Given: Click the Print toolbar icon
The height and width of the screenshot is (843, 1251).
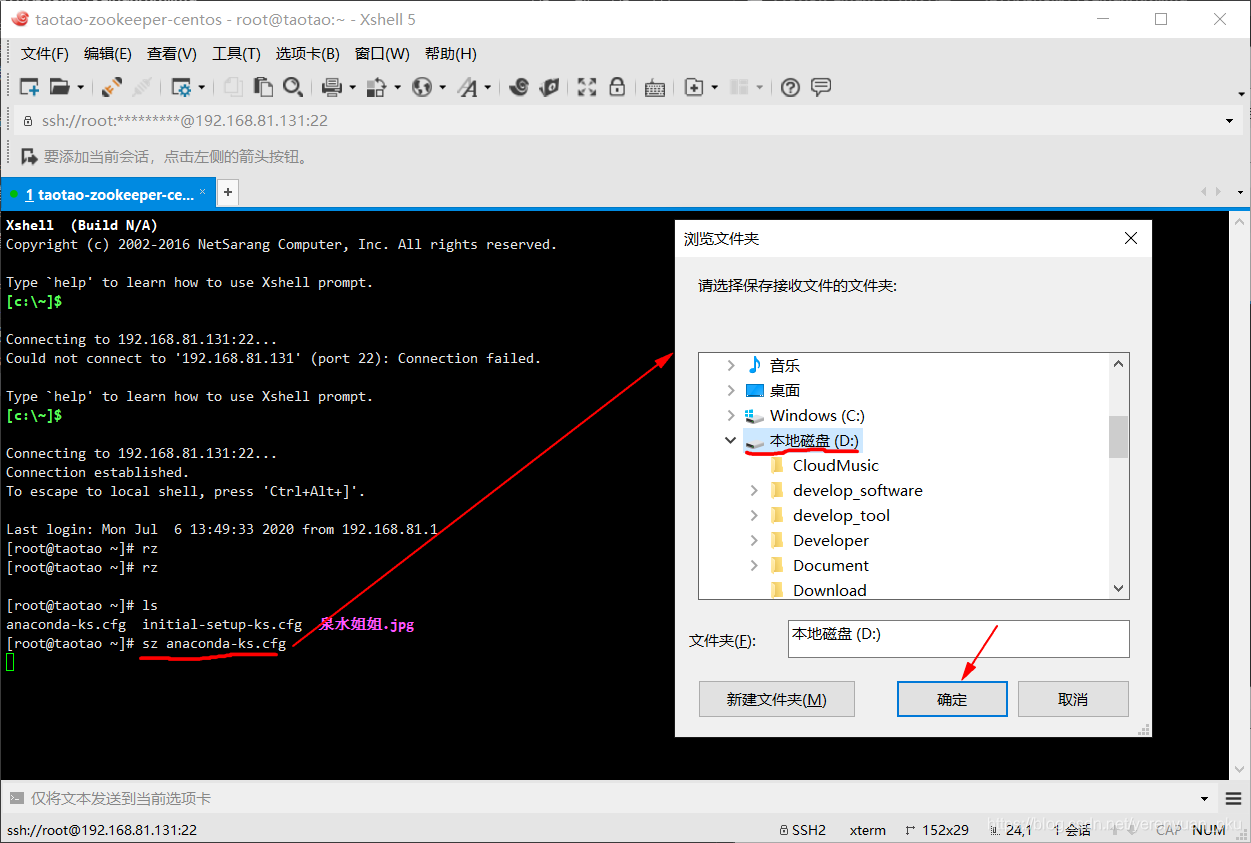Looking at the screenshot, I should click(333, 88).
